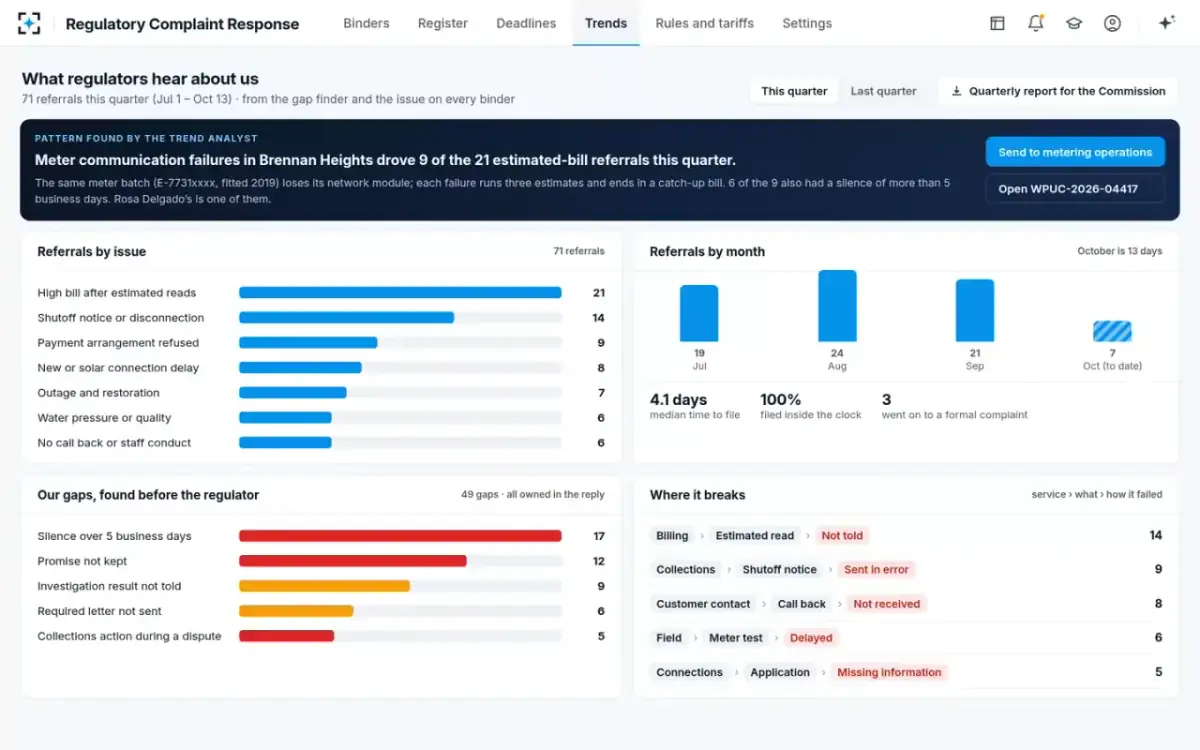Click the Silence over 5 business days bar

click(400, 536)
